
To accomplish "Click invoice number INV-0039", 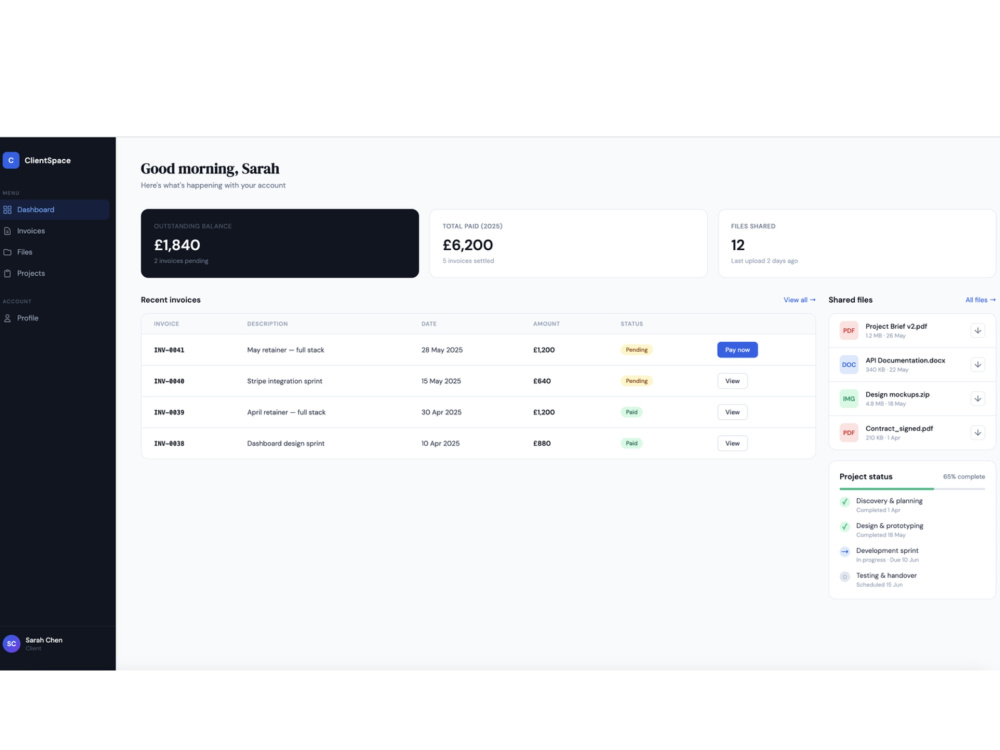I will point(169,413).
